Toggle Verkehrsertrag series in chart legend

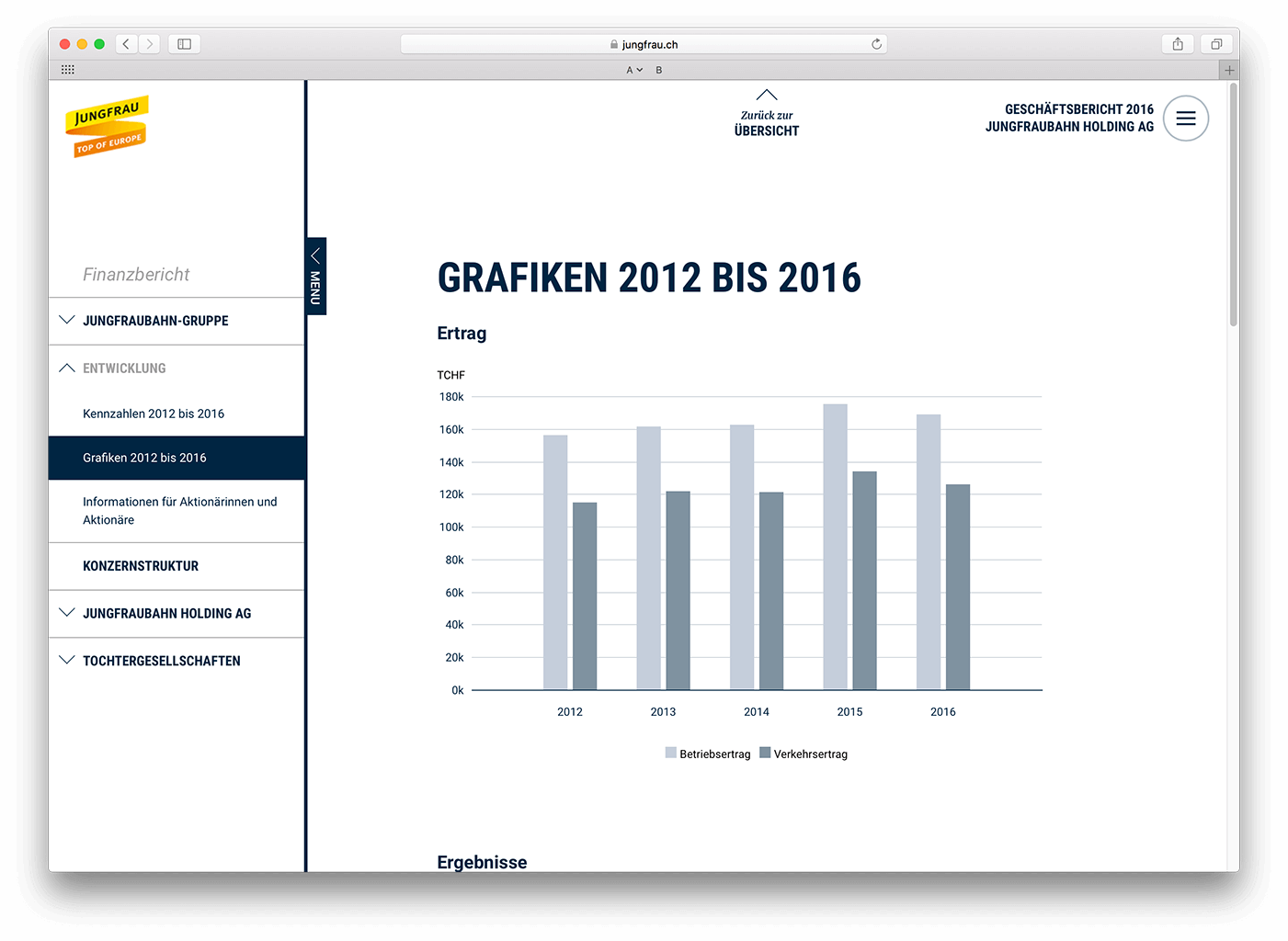pyautogui.click(x=804, y=754)
